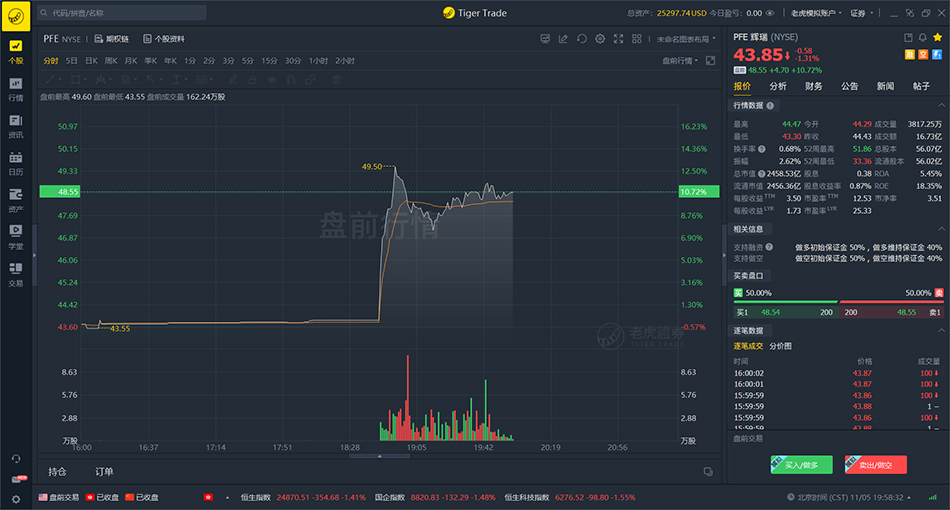Viewport: 950px width, 510px height.
Task: Open the multi-chart grid layout icon
Action: (x=637, y=39)
